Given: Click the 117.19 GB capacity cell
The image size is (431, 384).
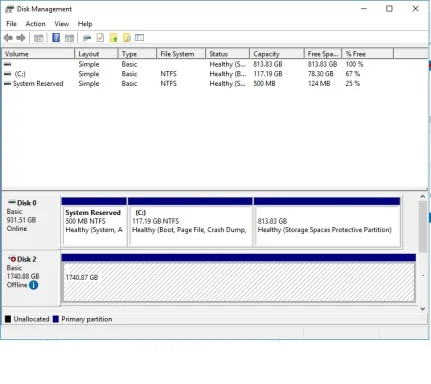Looking at the screenshot, I should [x=268, y=74].
